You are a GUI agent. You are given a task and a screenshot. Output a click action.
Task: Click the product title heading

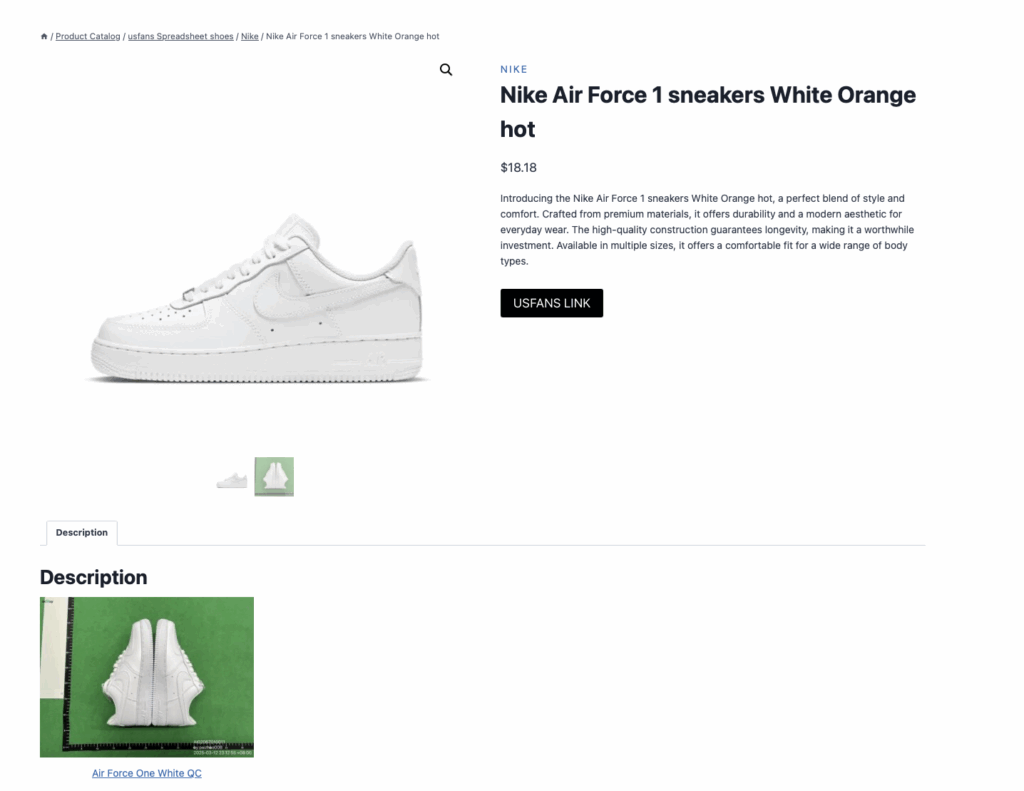(x=707, y=112)
